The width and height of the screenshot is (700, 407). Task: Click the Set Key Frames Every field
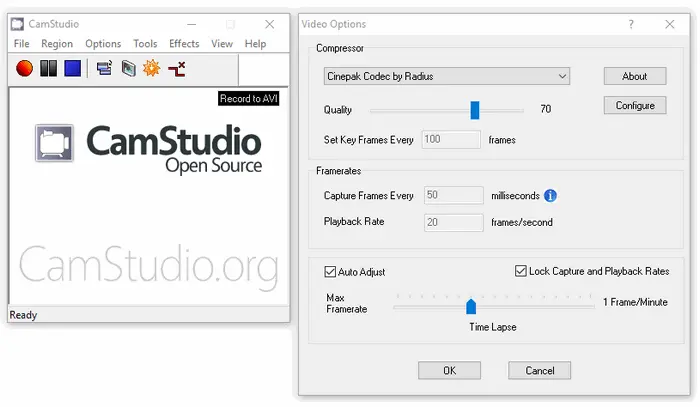point(451,140)
